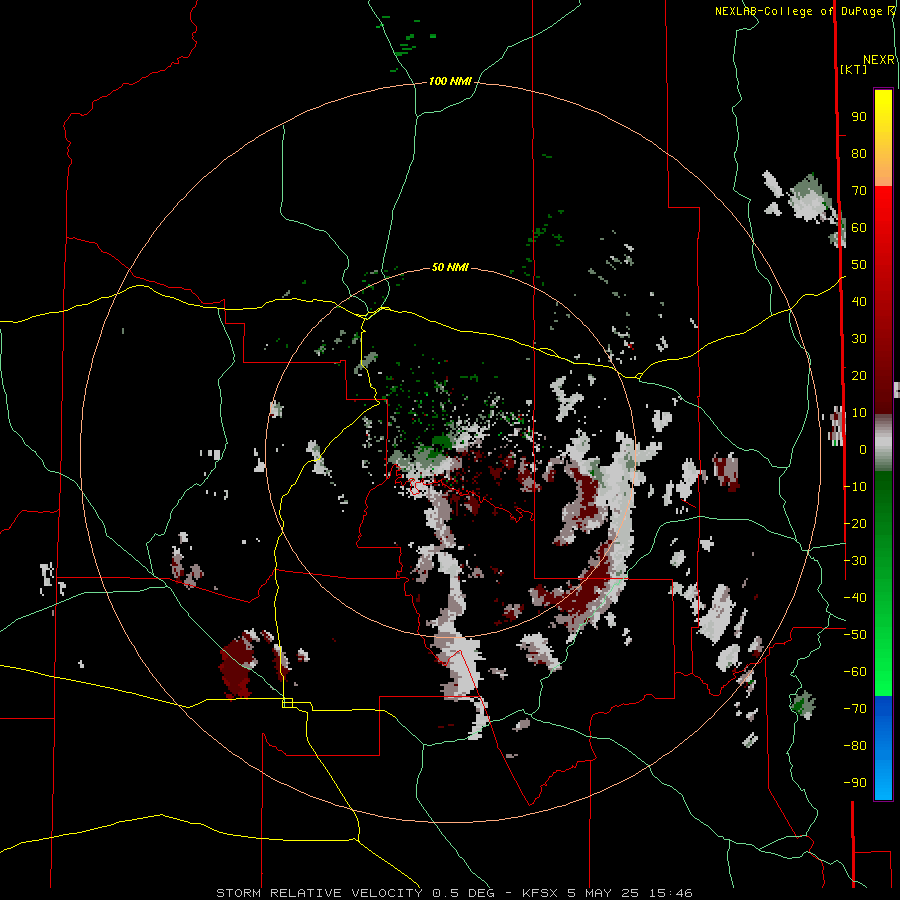Click the -90 value on velocity scale

tap(855, 783)
